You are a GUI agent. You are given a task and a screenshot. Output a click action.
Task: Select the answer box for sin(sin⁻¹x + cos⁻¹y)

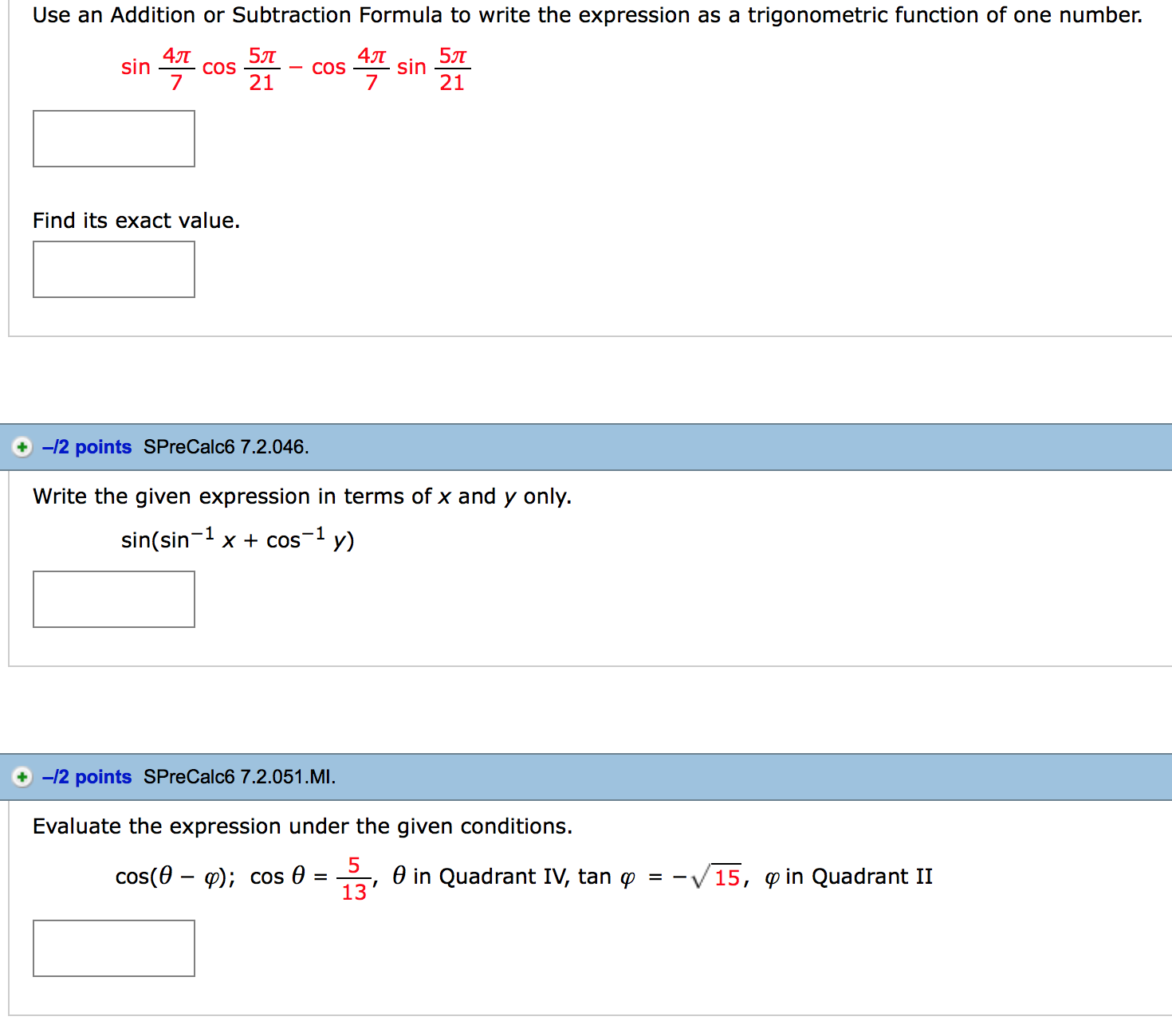[113, 599]
